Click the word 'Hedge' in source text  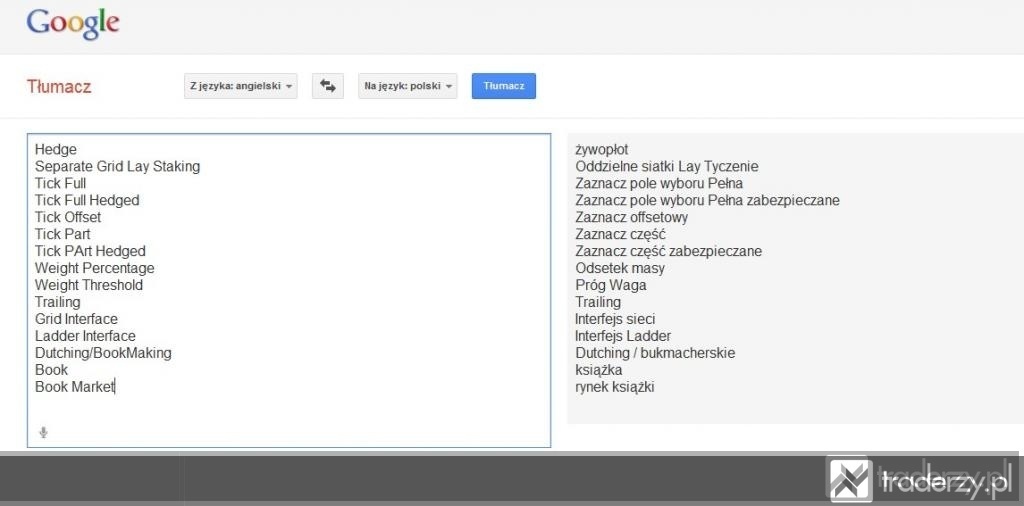56,150
